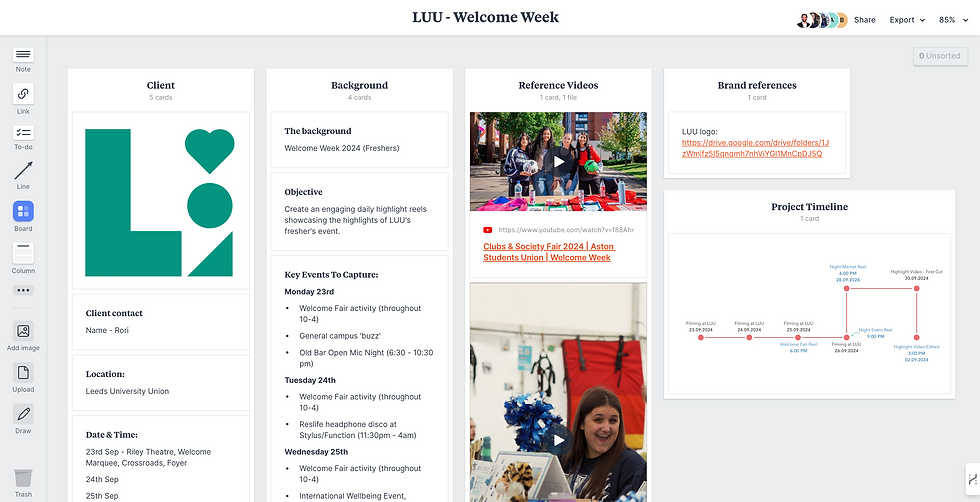This screenshot has width=980, height=502.
Task: Click the board title LUU - Welcome Week
Action: [486, 18]
